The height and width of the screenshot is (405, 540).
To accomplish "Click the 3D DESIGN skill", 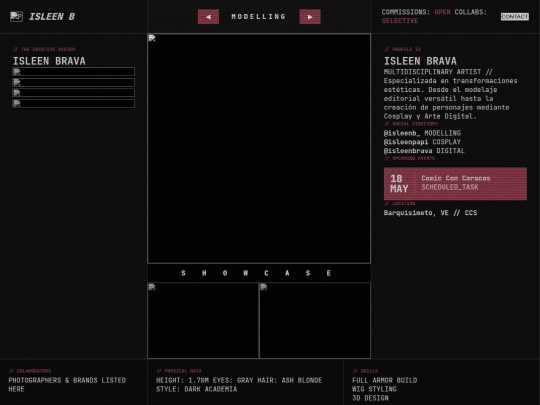I will pos(370,398).
